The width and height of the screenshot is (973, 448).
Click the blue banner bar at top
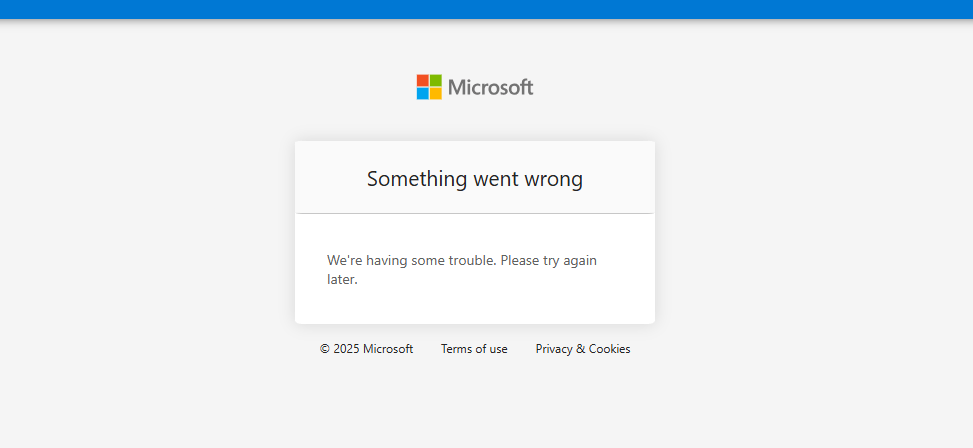point(486,9)
